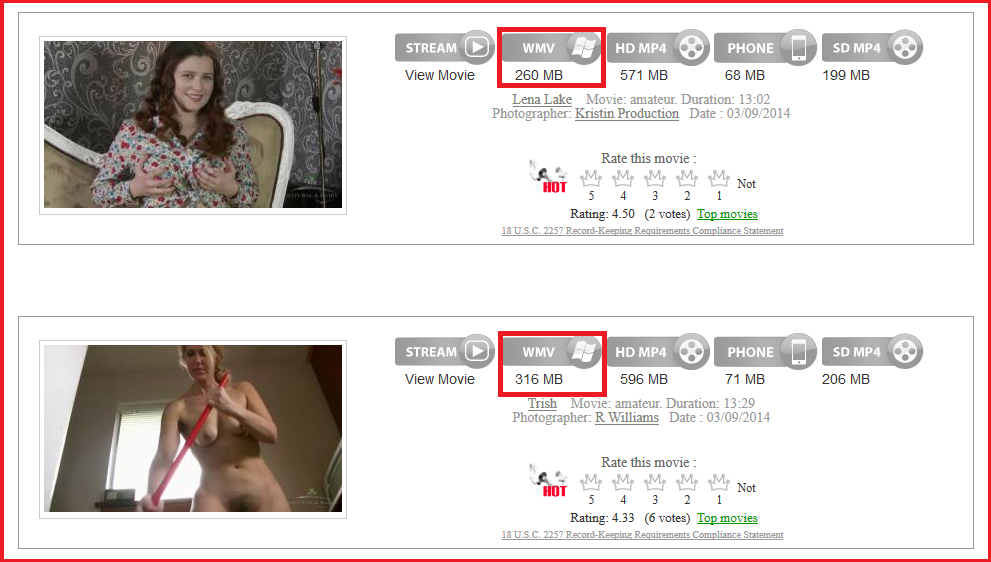This screenshot has width=991, height=562.
Task: Download the 260 MB WMV file
Action: pyautogui.click(x=551, y=48)
